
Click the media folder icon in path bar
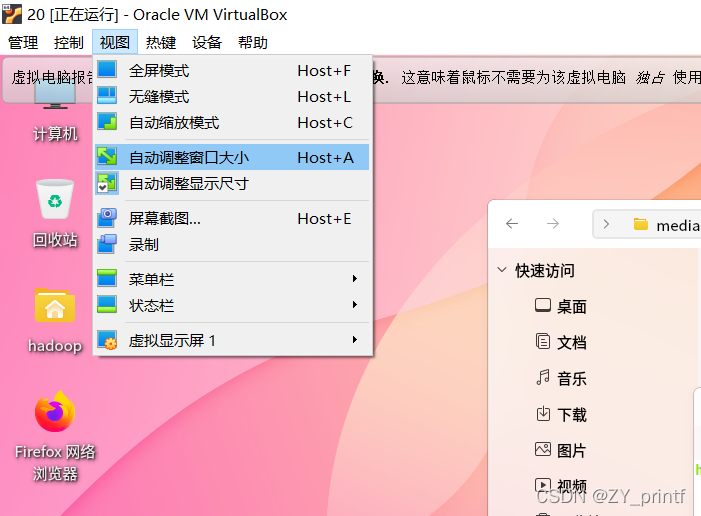pos(641,224)
